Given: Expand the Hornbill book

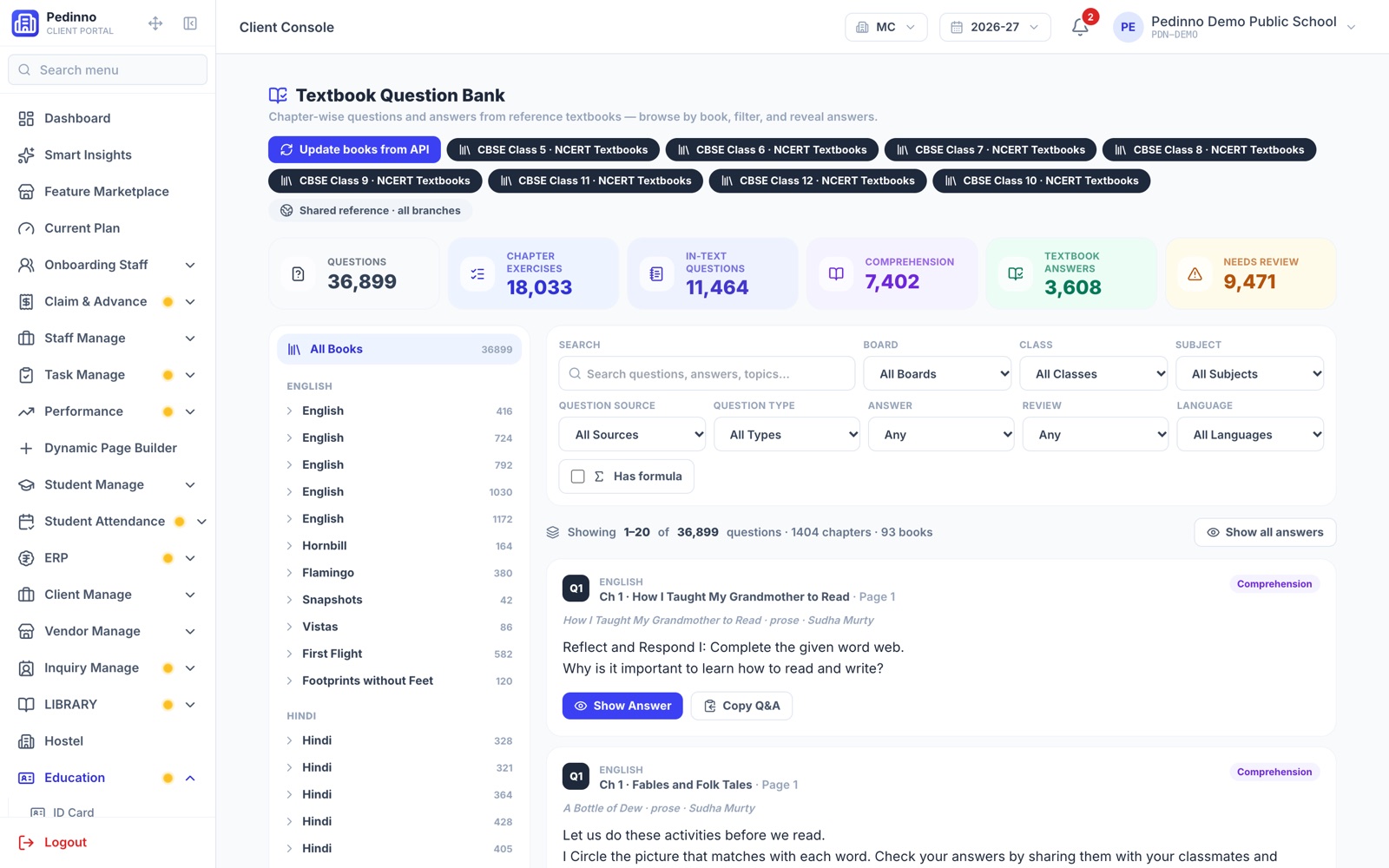Looking at the screenshot, I should (399, 546).
